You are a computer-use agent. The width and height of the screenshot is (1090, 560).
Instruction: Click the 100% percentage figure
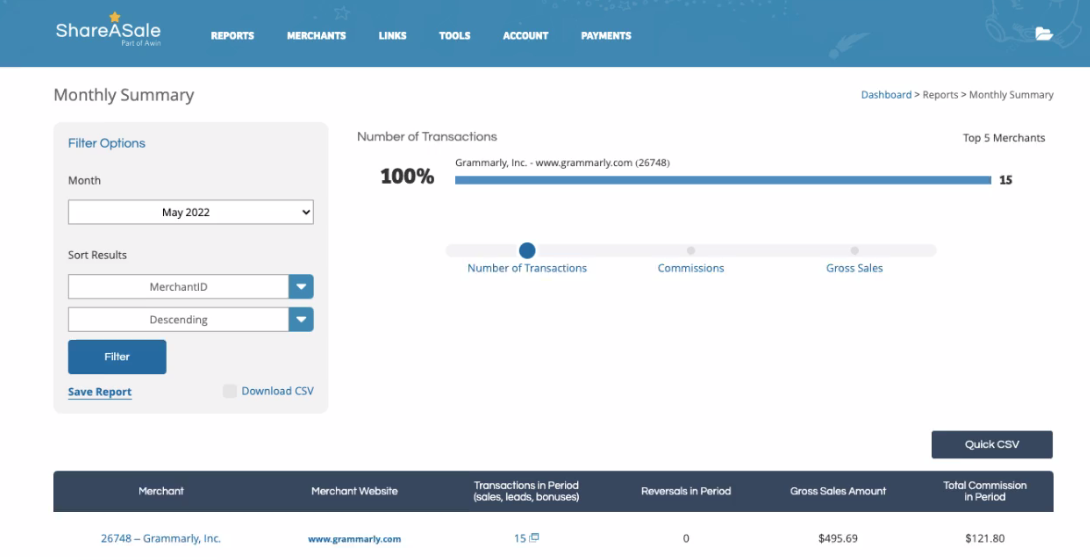click(407, 176)
